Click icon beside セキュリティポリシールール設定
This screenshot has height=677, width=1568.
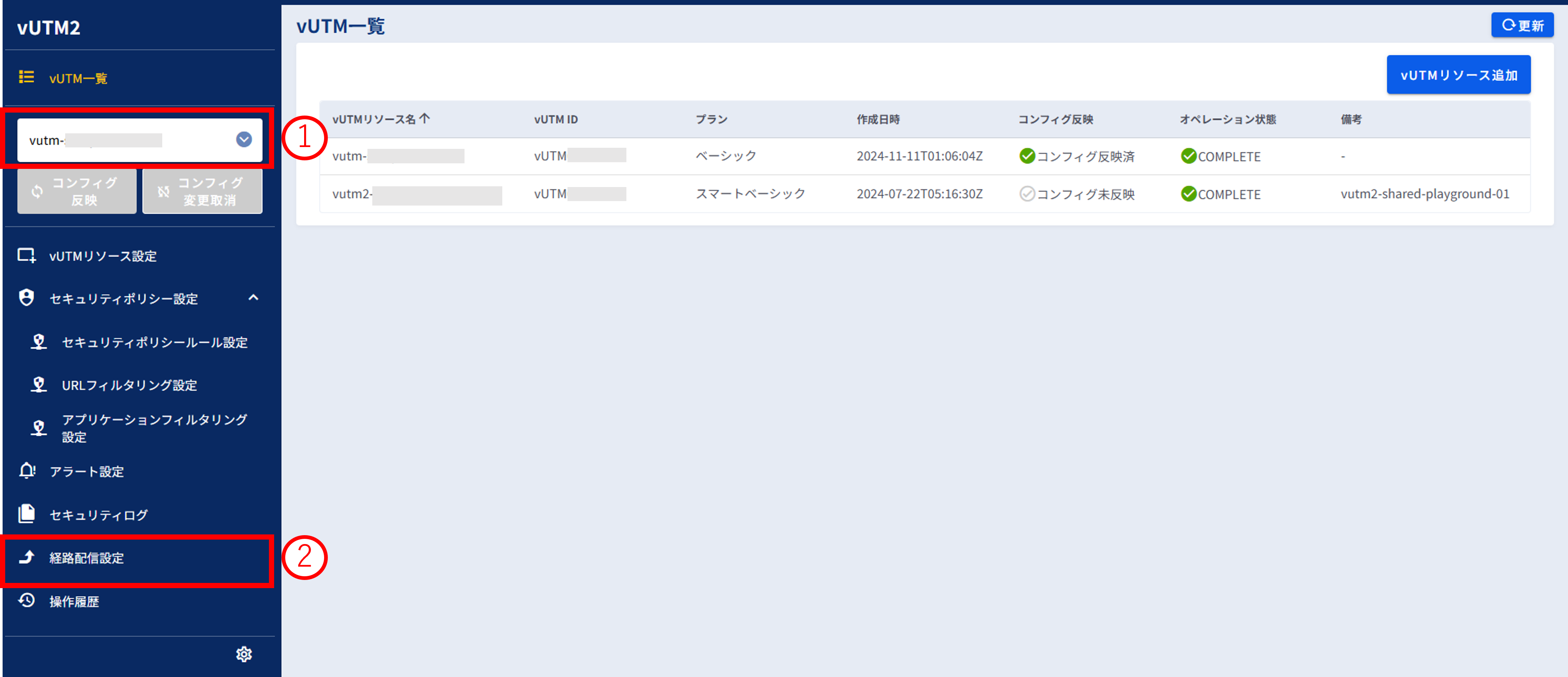click(39, 342)
